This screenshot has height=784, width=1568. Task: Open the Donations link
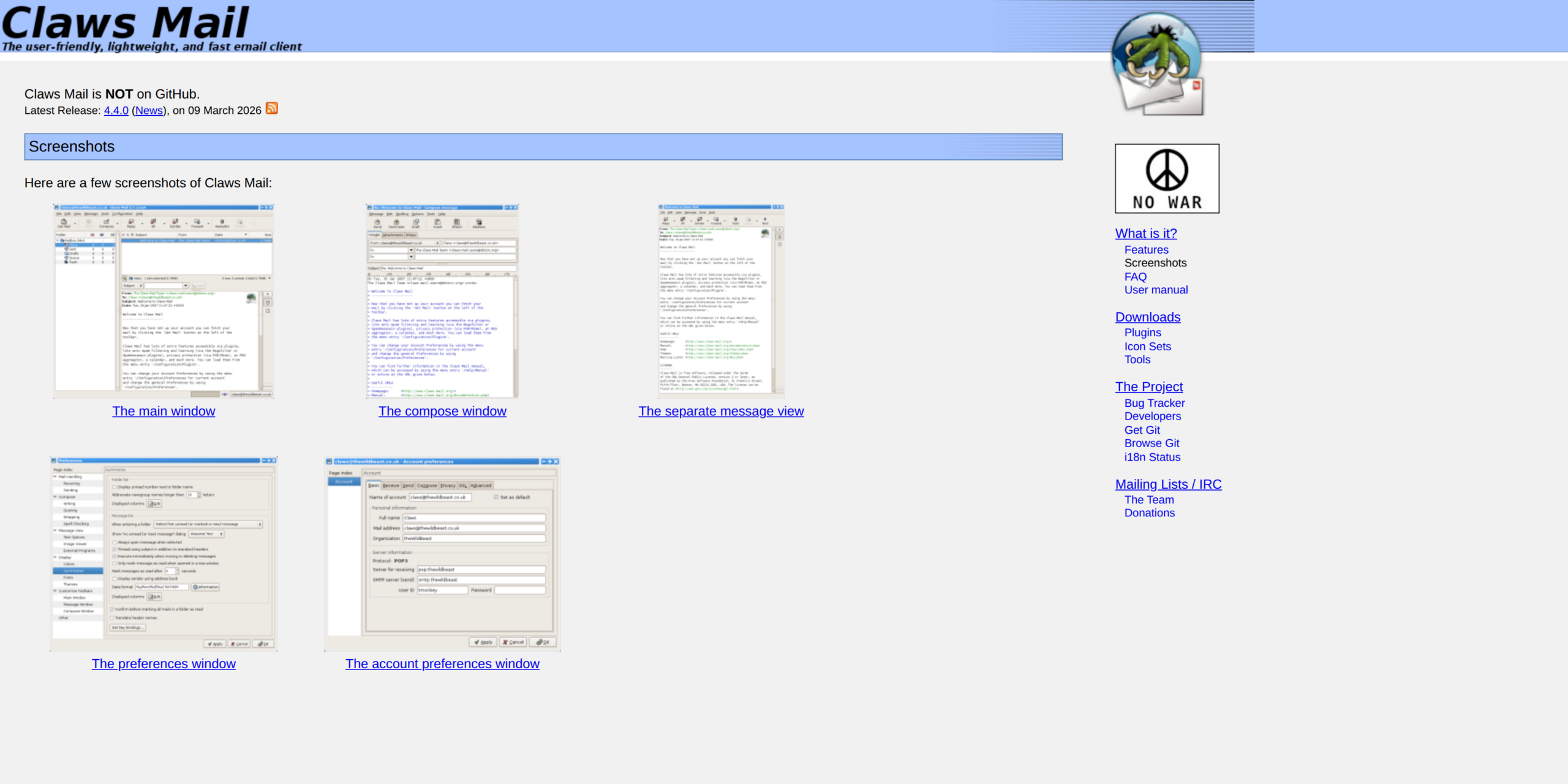(x=1149, y=513)
